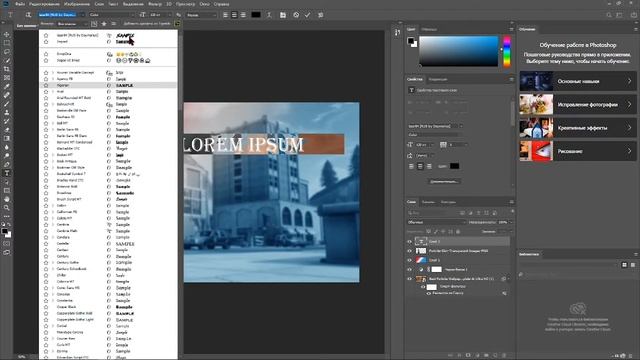640x360 pixels.
Task: Switch to the Образцы tab
Action: point(429,29)
